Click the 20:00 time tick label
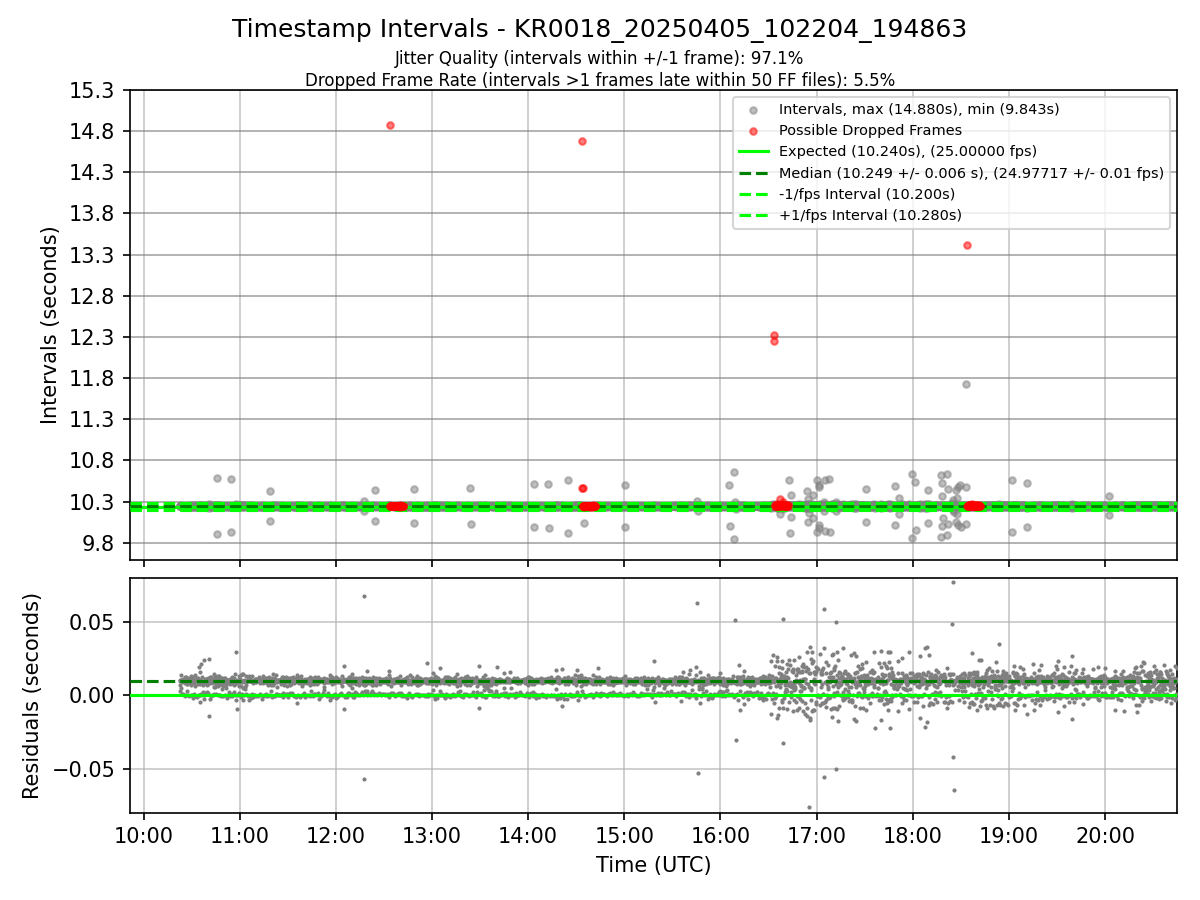Image resolution: width=1200 pixels, height=900 pixels. point(1104,837)
